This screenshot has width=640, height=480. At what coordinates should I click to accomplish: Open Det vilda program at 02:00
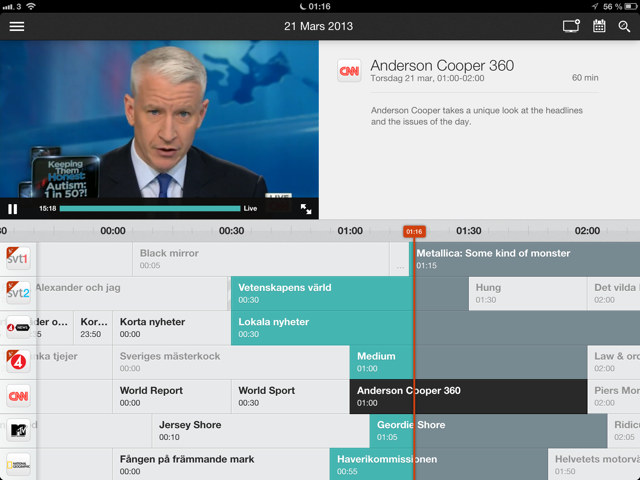[614, 293]
